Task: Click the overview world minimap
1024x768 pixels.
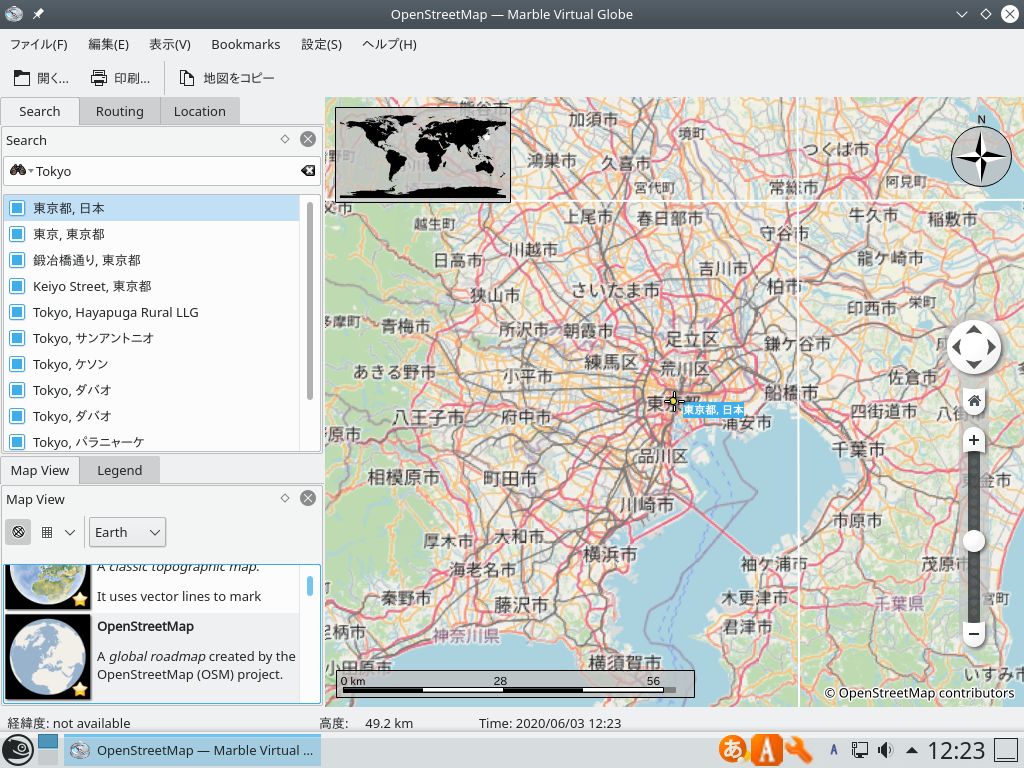Action: coord(423,155)
